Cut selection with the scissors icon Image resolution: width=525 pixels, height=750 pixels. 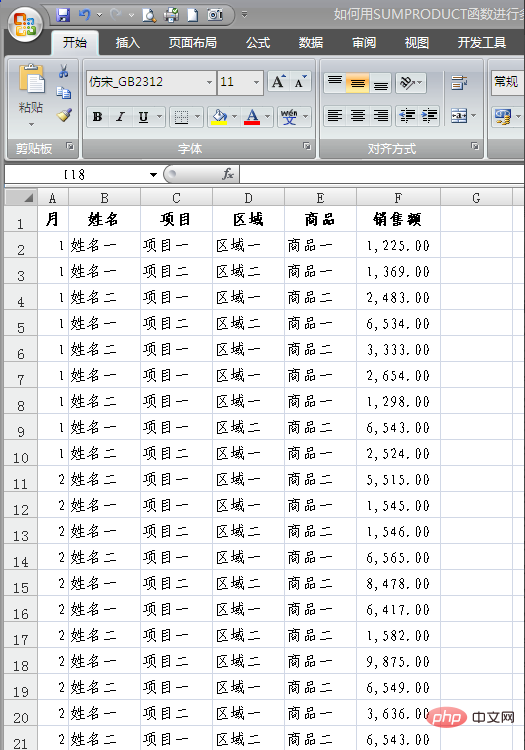(x=63, y=71)
